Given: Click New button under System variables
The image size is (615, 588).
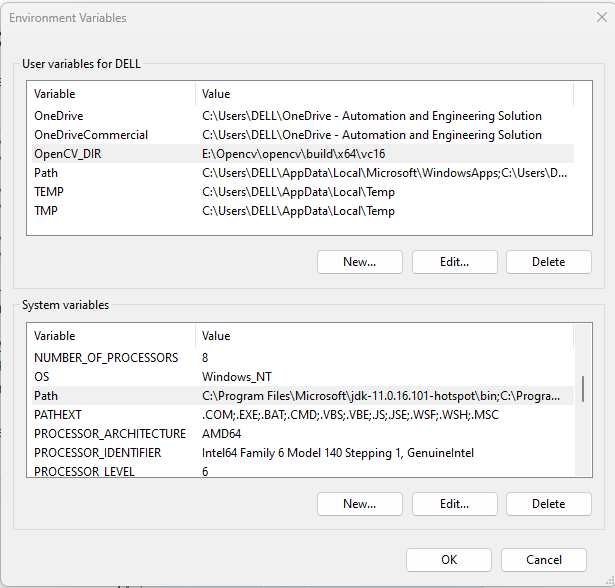Looking at the screenshot, I should (359, 504).
